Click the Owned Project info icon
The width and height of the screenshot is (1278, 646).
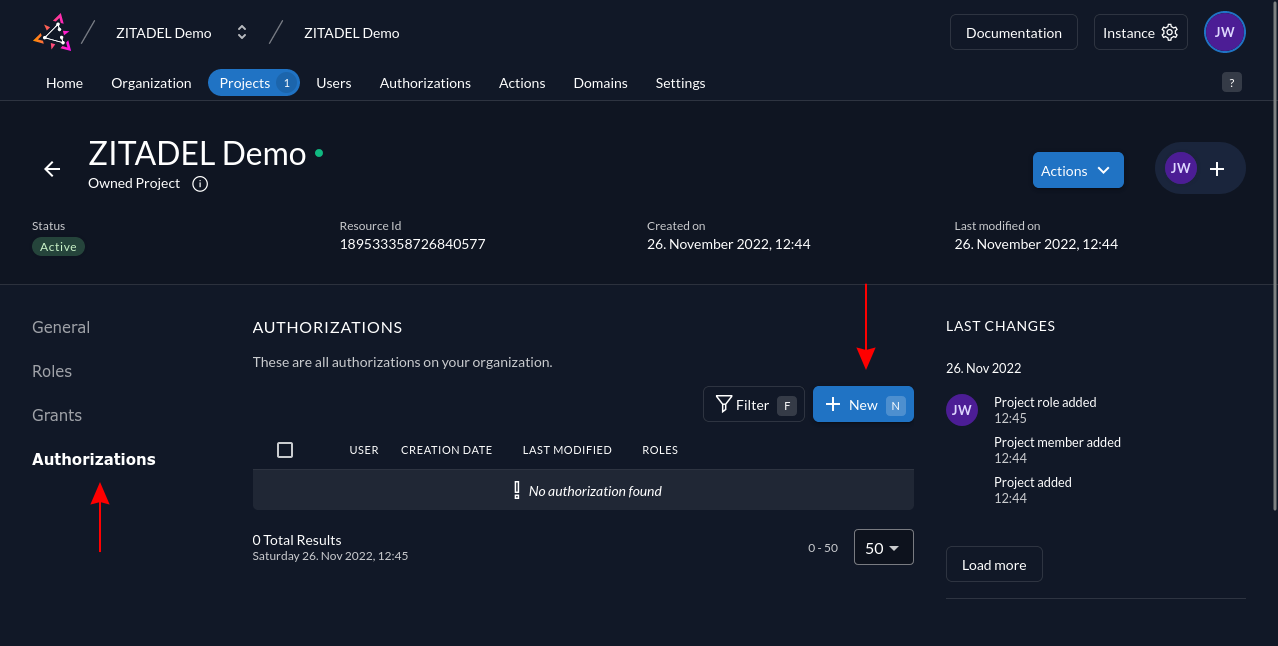200,184
